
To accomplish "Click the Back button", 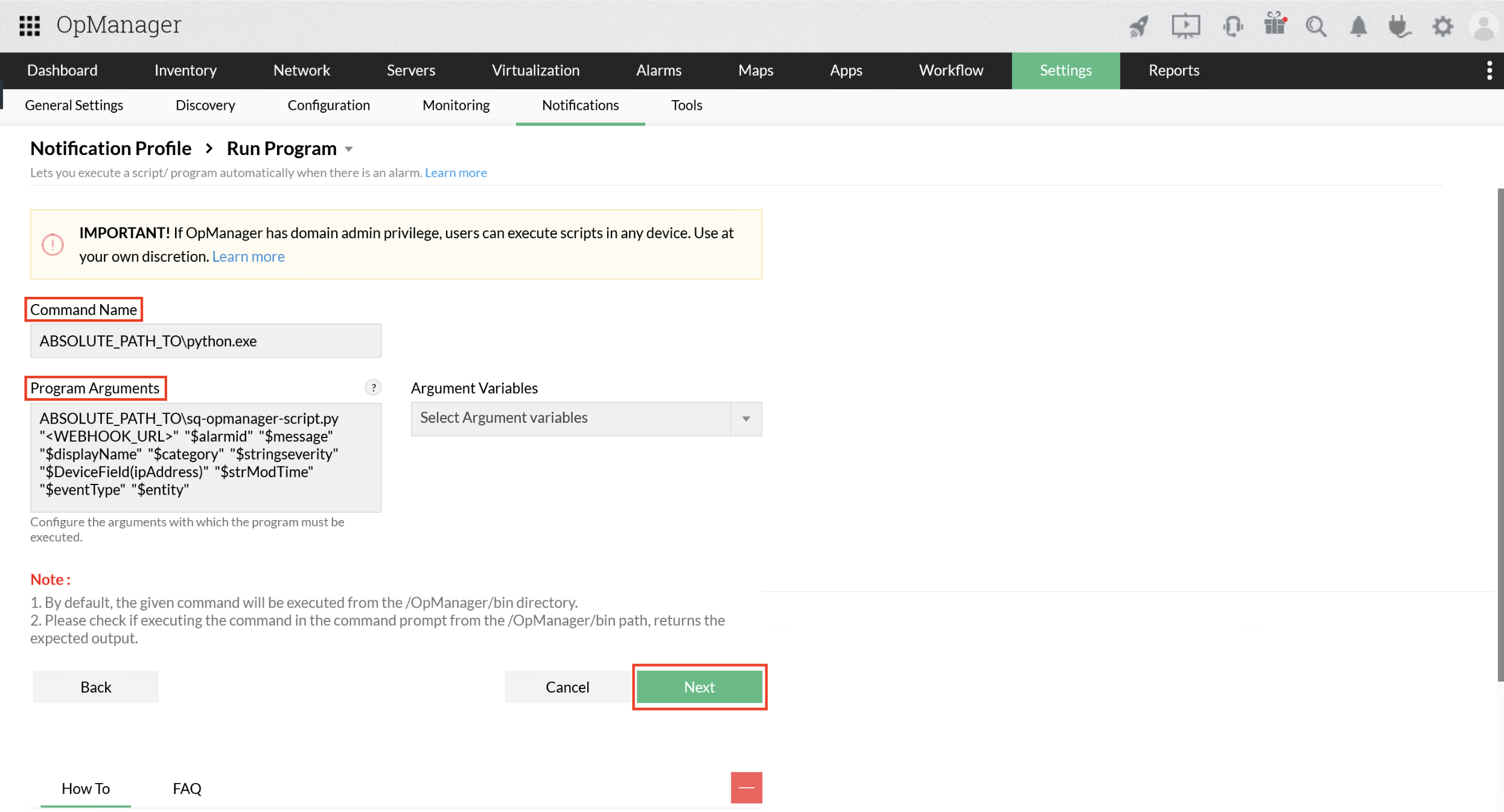I will click(95, 687).
